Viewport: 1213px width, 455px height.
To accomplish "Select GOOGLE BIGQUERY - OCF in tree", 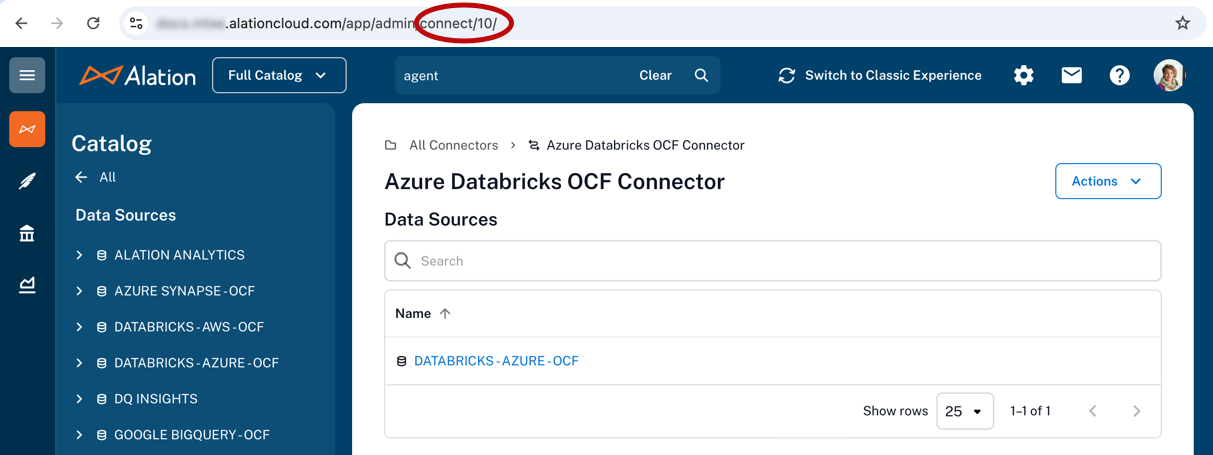I will [x=192, y=435].
